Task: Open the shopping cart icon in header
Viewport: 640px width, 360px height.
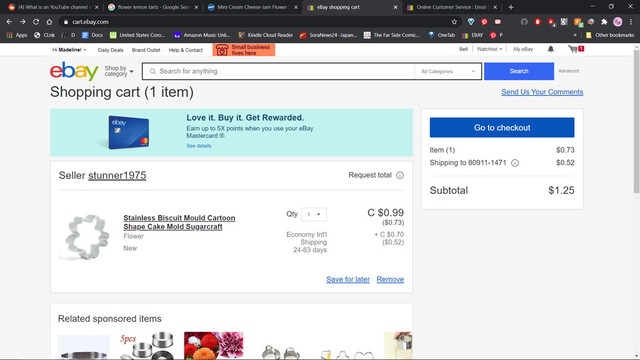Action: pos(576,49)
